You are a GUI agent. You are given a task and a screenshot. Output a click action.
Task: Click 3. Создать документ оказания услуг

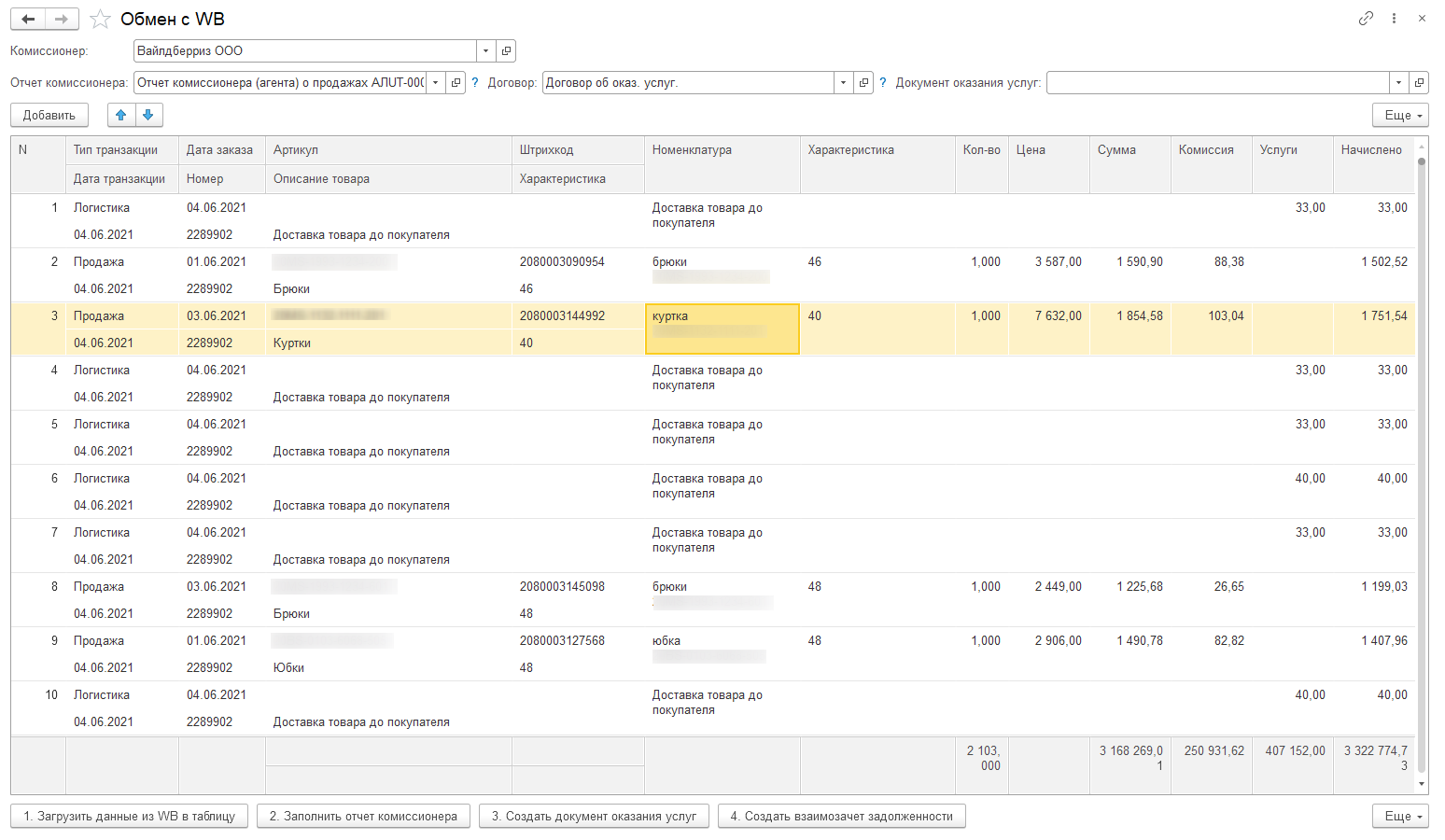coord(594,816)
